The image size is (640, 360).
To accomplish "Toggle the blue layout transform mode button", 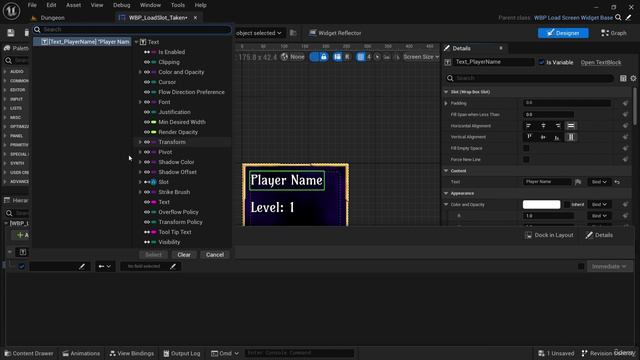I will point(338,57).
